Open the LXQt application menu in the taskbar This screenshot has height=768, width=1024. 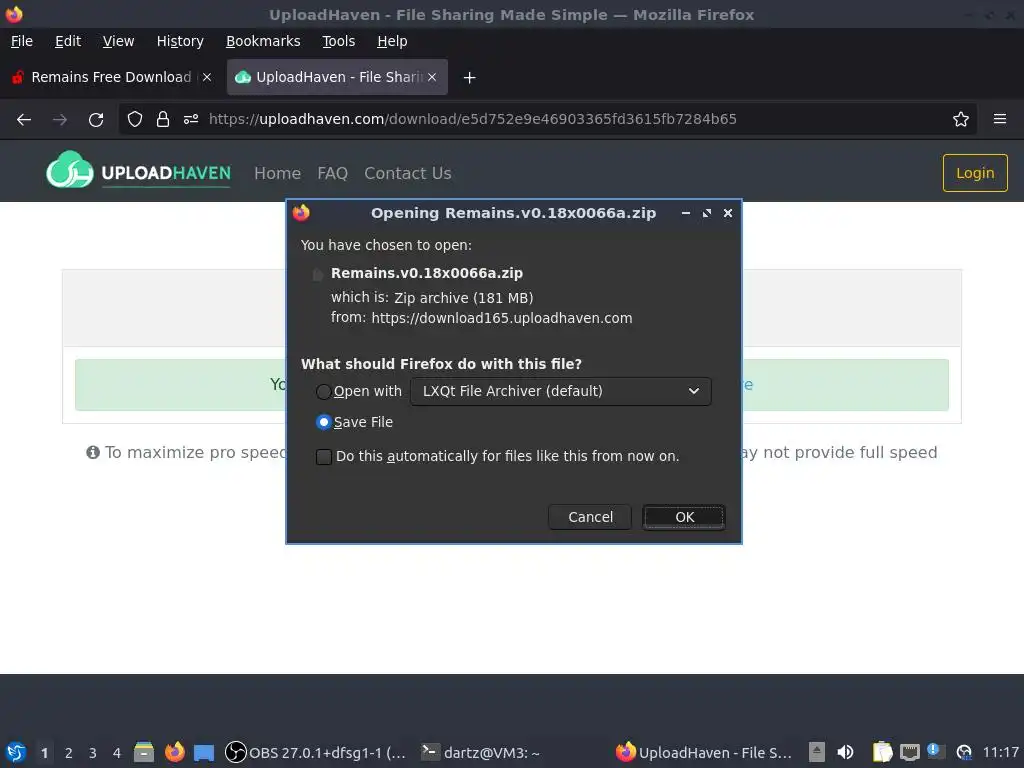tap(16, 752)
